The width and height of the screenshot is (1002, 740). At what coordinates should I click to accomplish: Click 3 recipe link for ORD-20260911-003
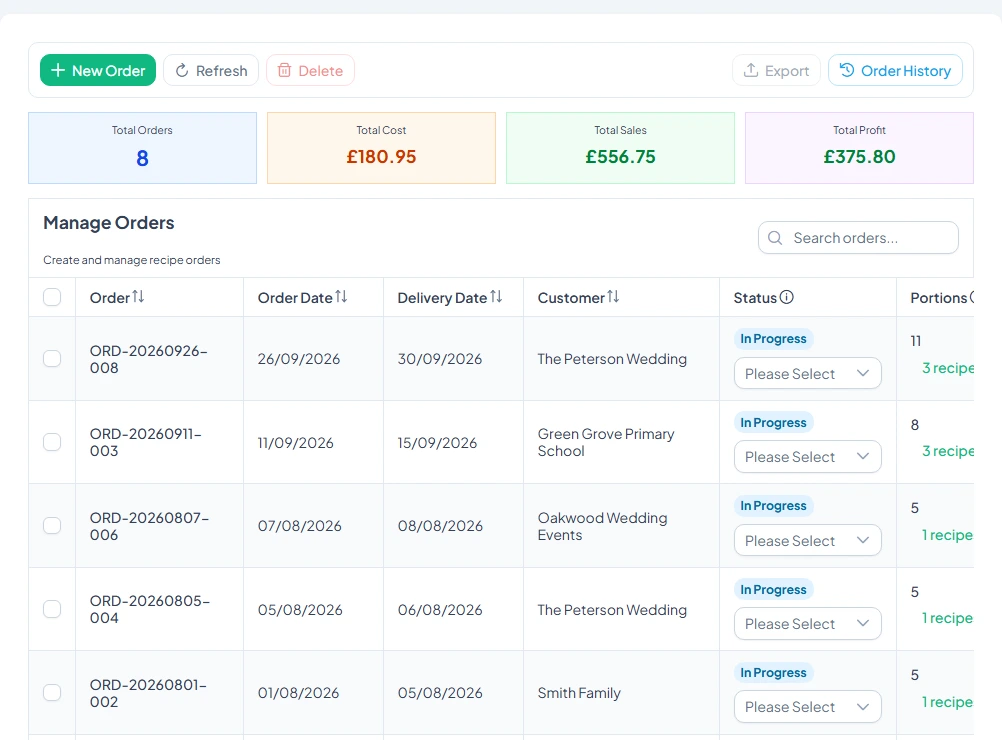pyautogui.click(x=948, y=451)
